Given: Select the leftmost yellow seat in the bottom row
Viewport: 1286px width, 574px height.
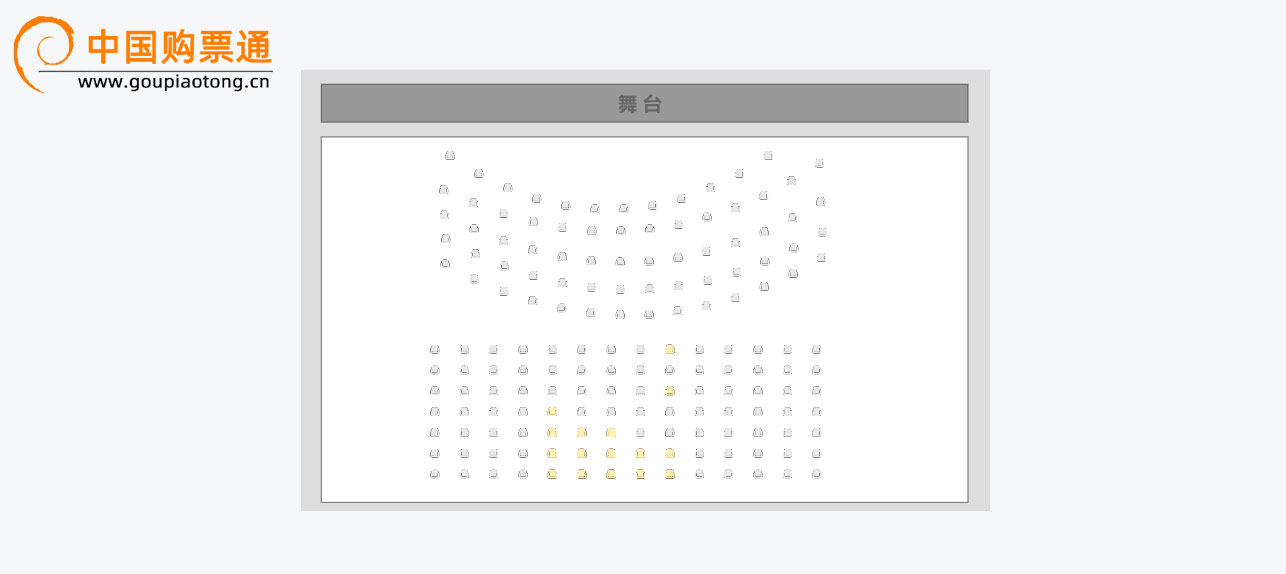Looking at the screenshot, I should click(552, 474).
